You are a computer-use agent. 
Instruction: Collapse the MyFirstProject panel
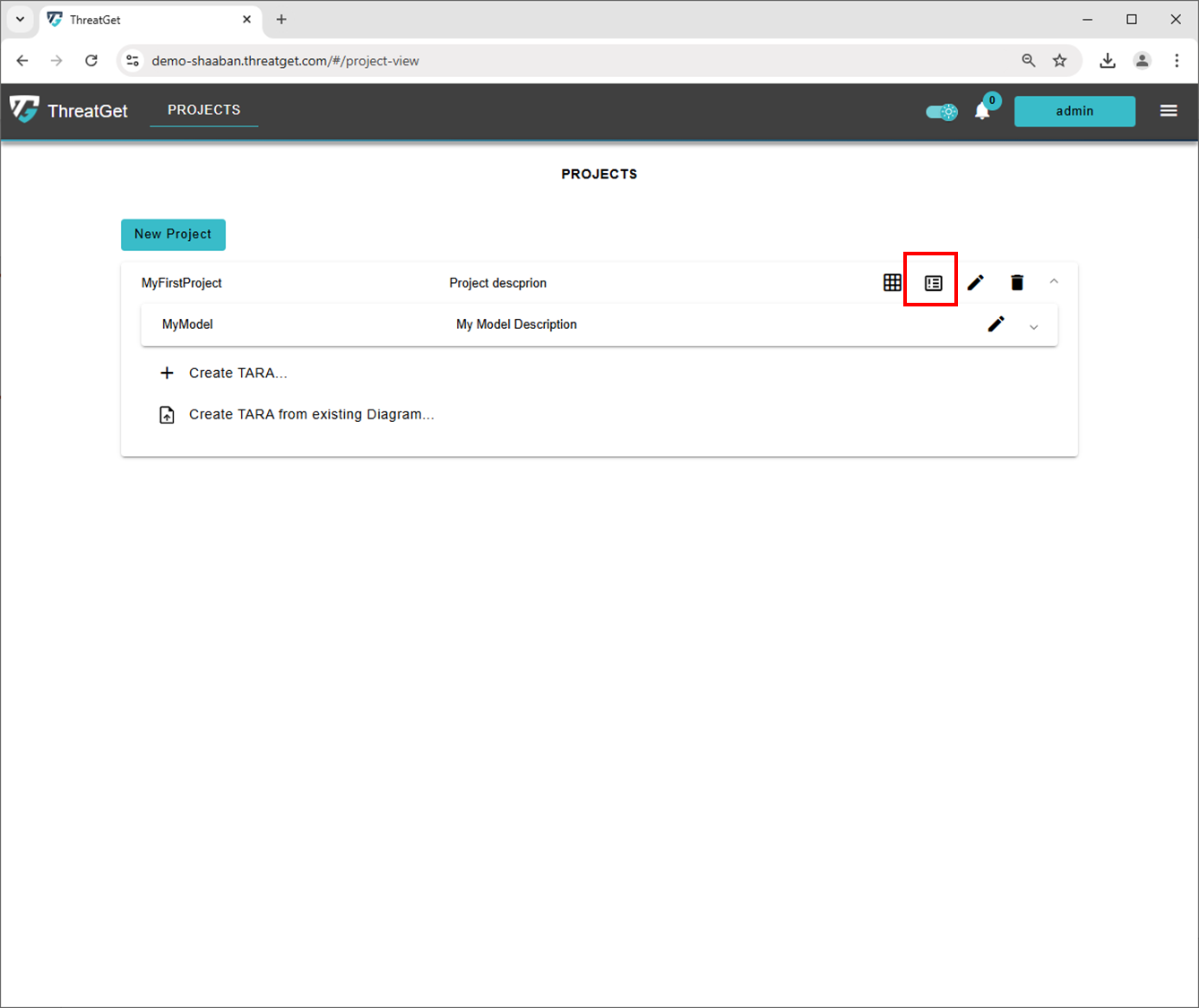[1054, 281]
